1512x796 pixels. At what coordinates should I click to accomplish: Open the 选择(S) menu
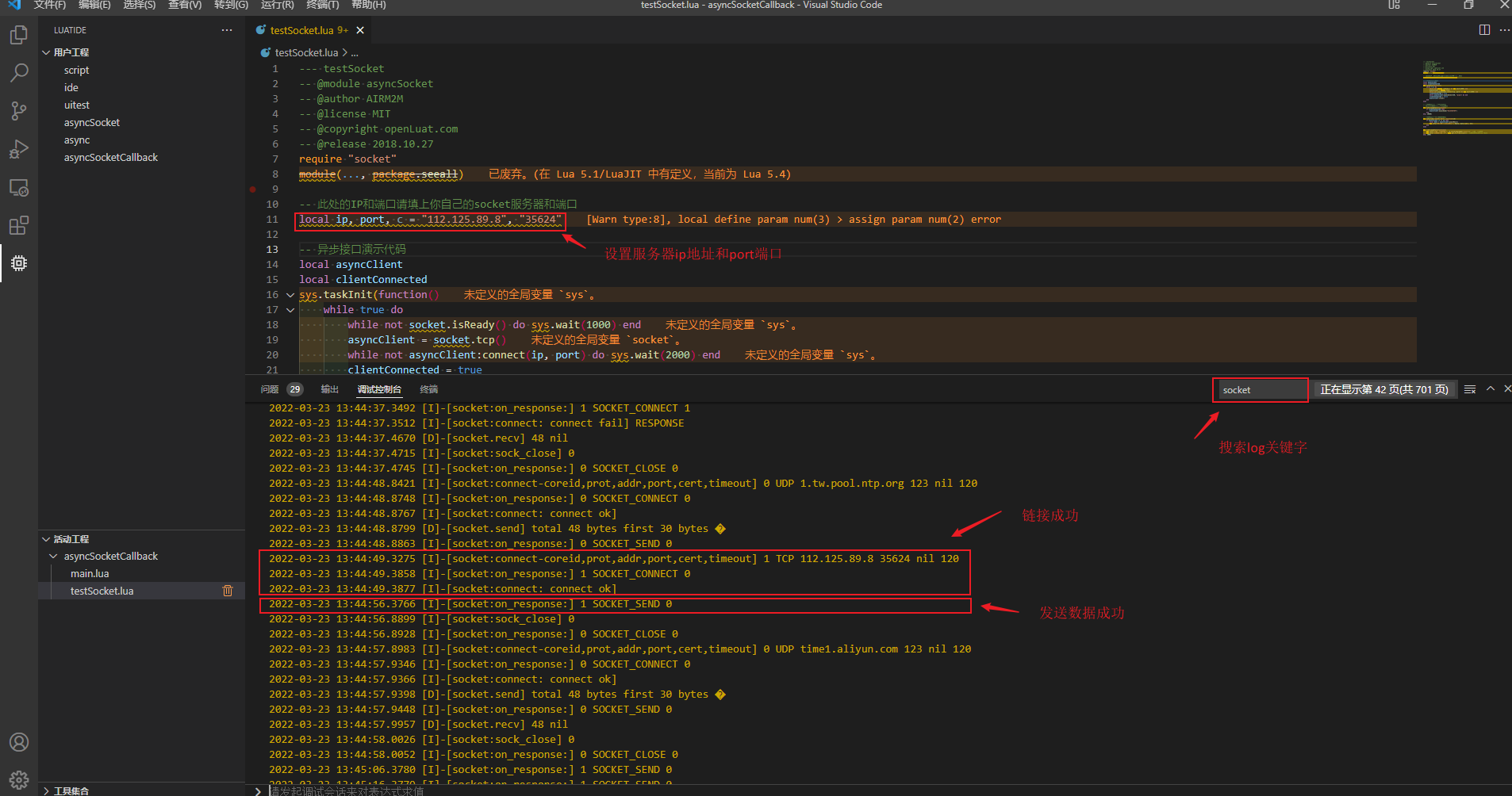[140, 5]
